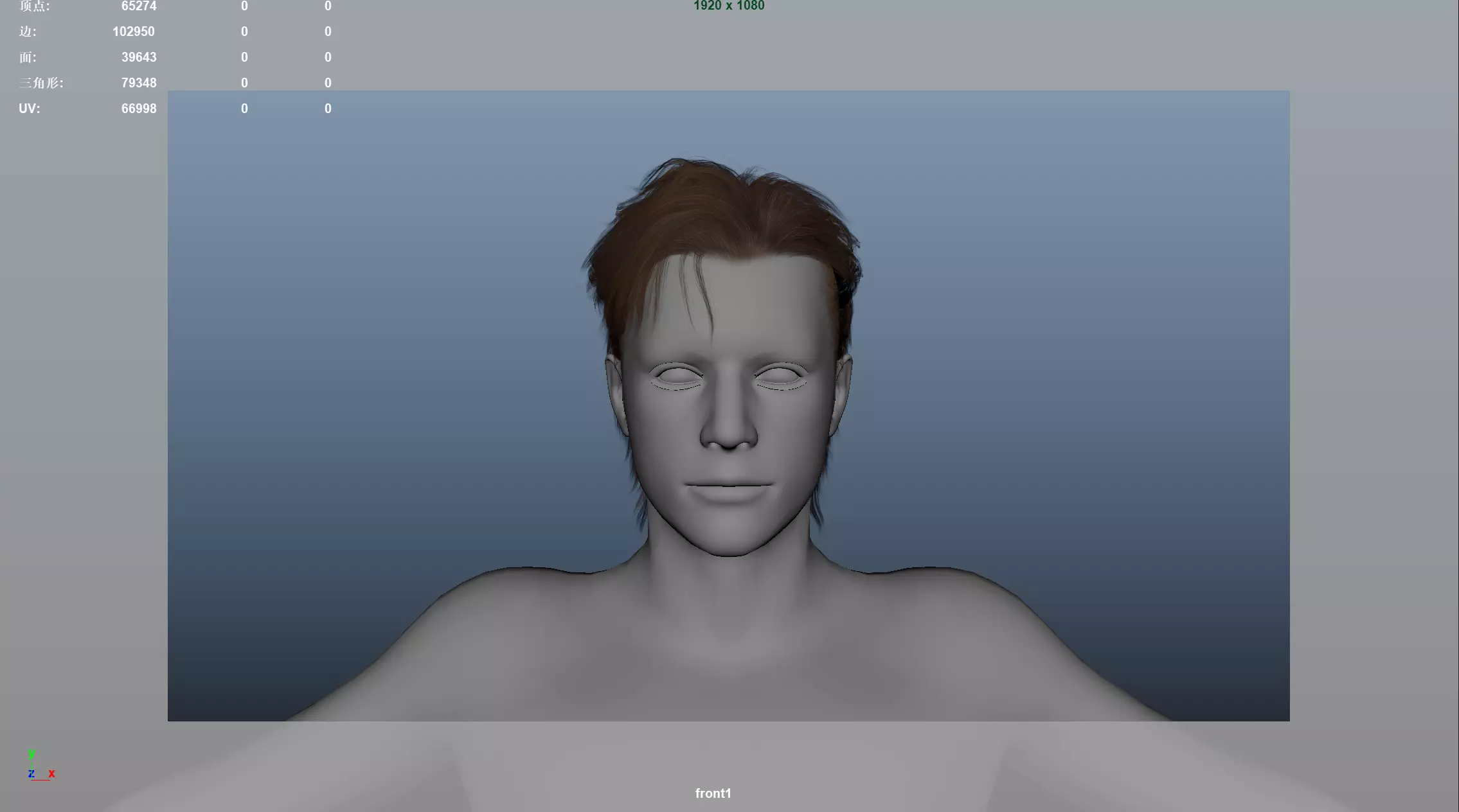The width and height of the screenshot is (1459, 812).
Task: Select the edge count value 102950
Action: pyautogui.click(x=134, y=31)
